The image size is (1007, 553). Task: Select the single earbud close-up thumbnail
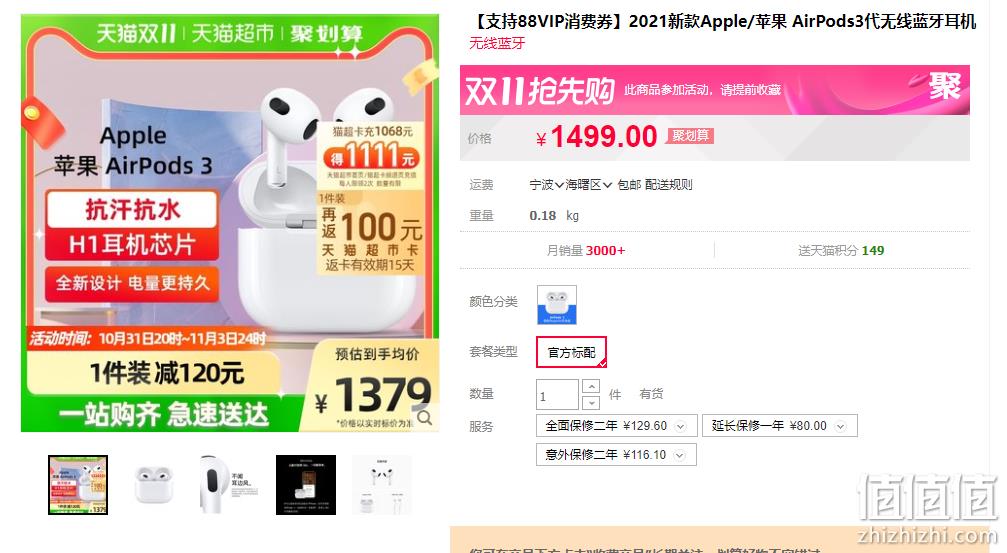pyautogui.click(x=230, y=485)
